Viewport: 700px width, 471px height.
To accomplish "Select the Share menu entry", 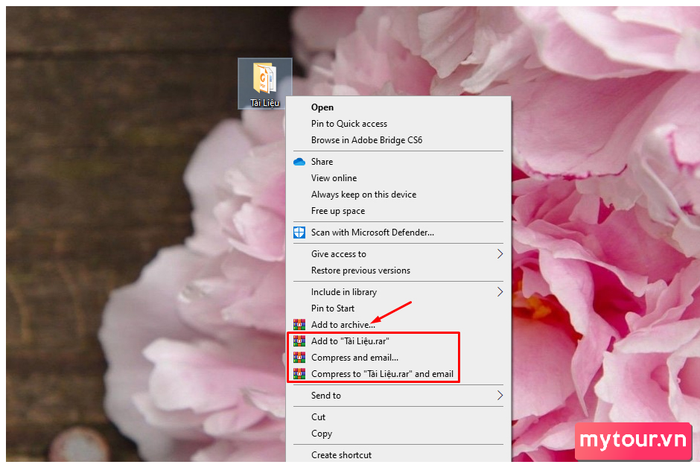I will click(398, 162).
